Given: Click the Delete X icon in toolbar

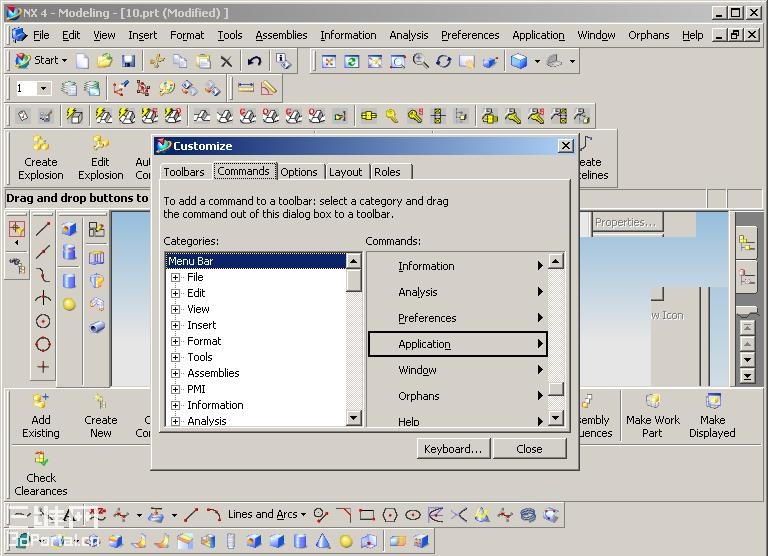Looking at the screenshot, I should 226,61.
